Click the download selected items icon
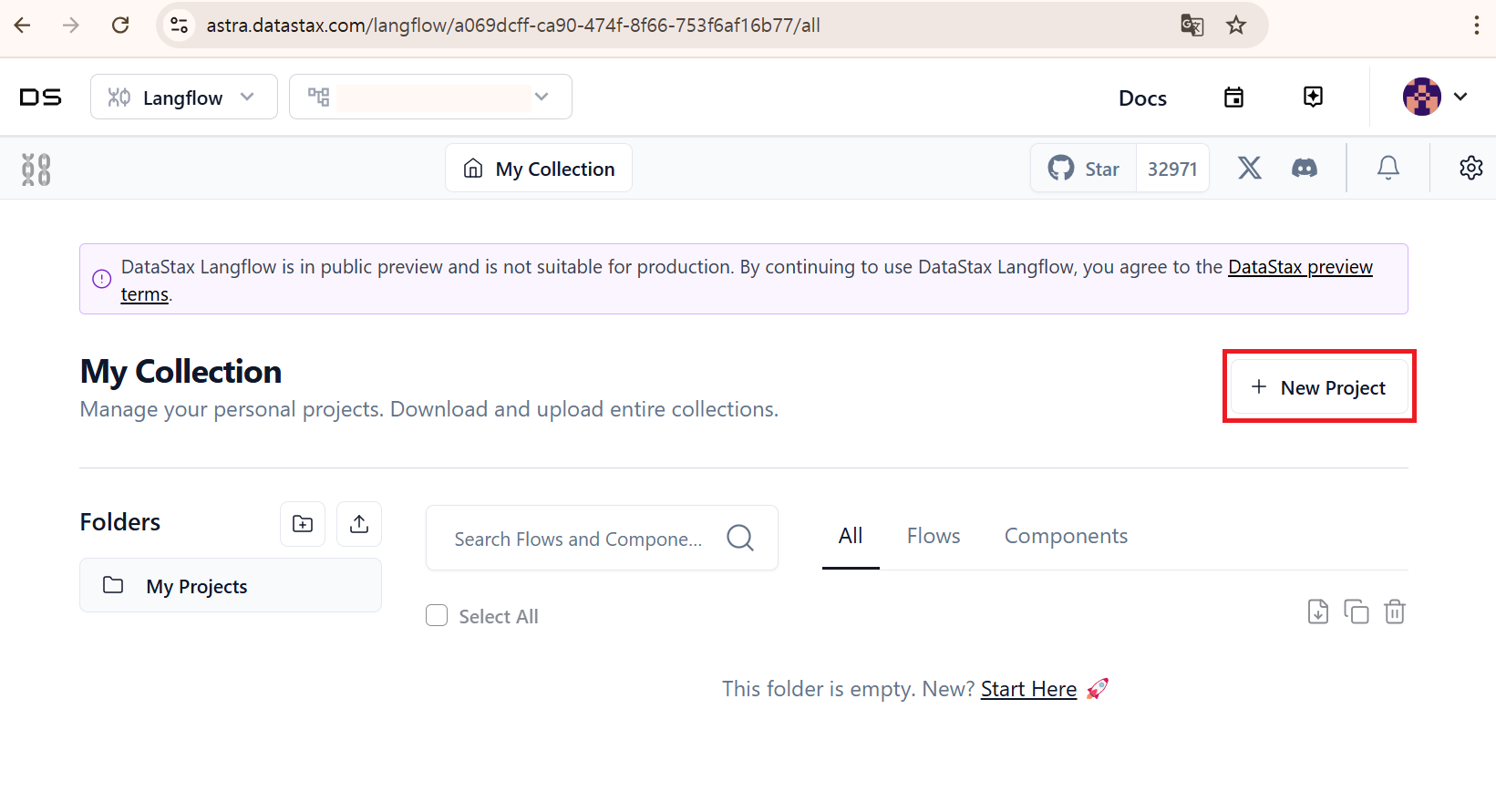 (x=1318, y=612)
